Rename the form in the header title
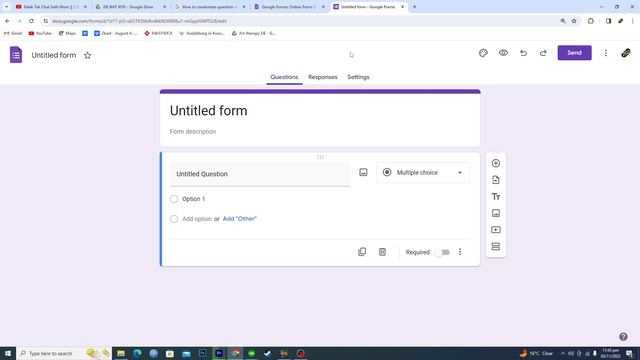The height and width of the screenshot is (360, 640). [x=54, y=56]
